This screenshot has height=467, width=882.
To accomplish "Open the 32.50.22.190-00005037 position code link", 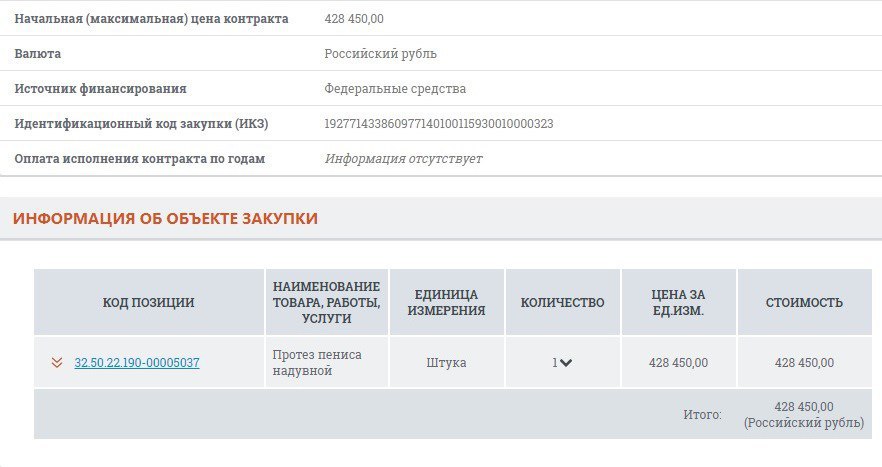I will [137, 363].
